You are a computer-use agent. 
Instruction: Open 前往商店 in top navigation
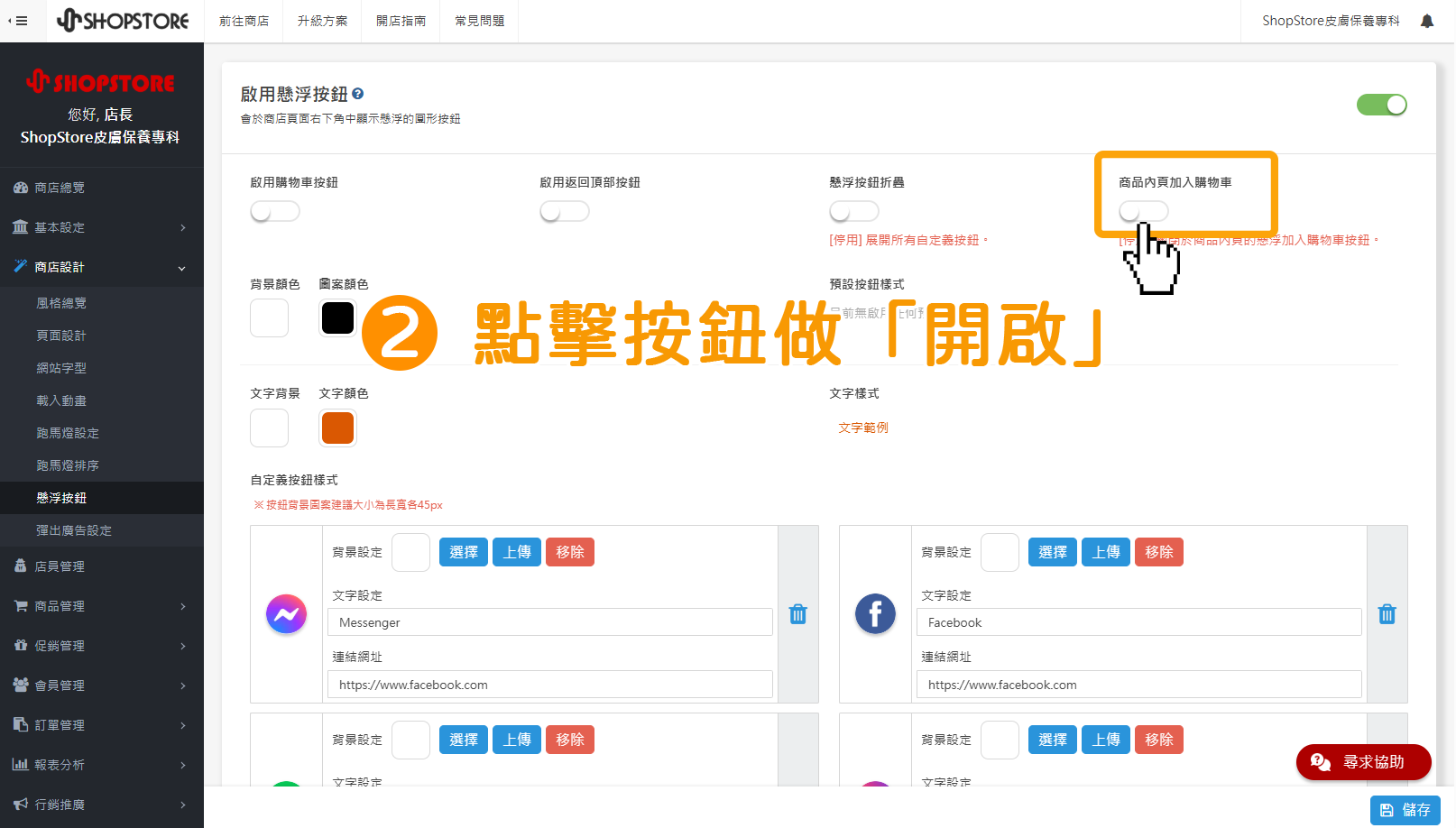244,21
